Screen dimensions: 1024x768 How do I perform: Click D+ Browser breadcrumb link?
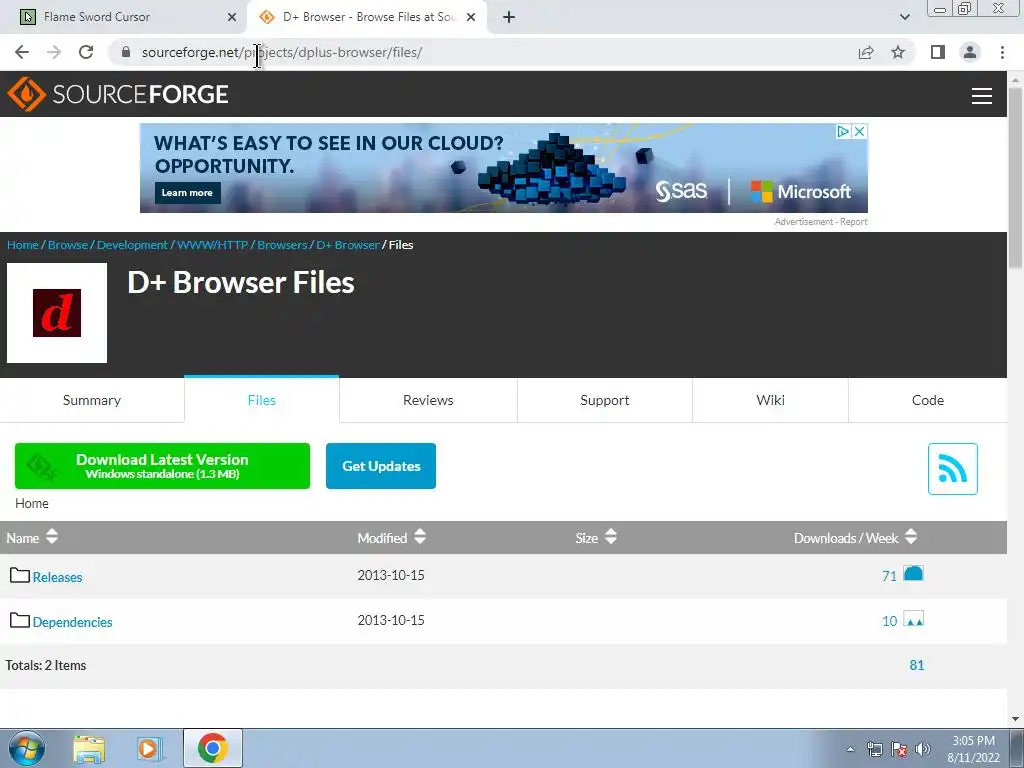[348, 245]
